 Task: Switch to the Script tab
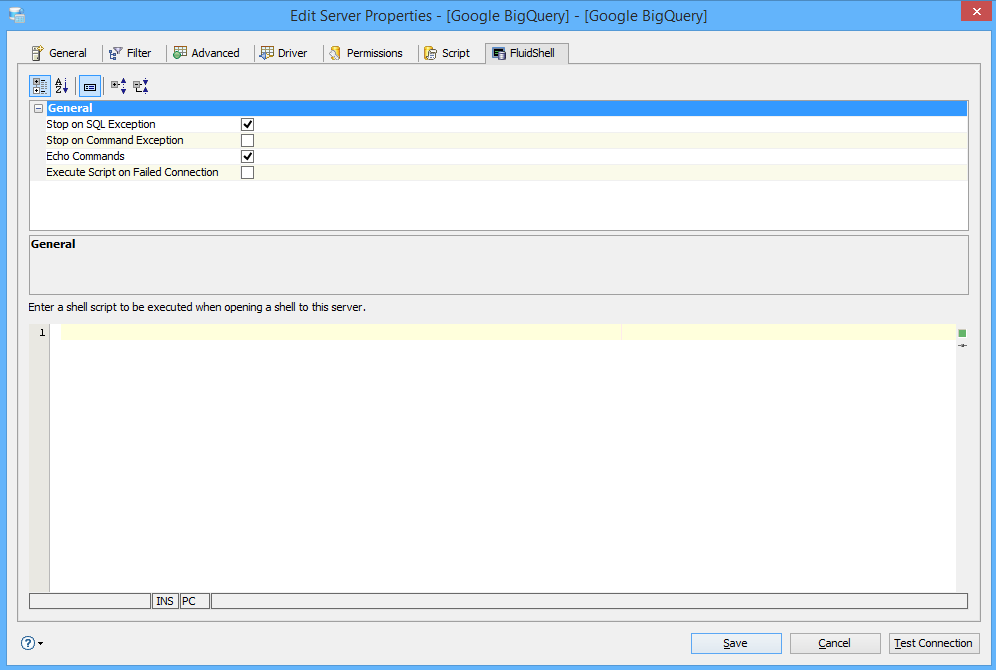[447, 53]
